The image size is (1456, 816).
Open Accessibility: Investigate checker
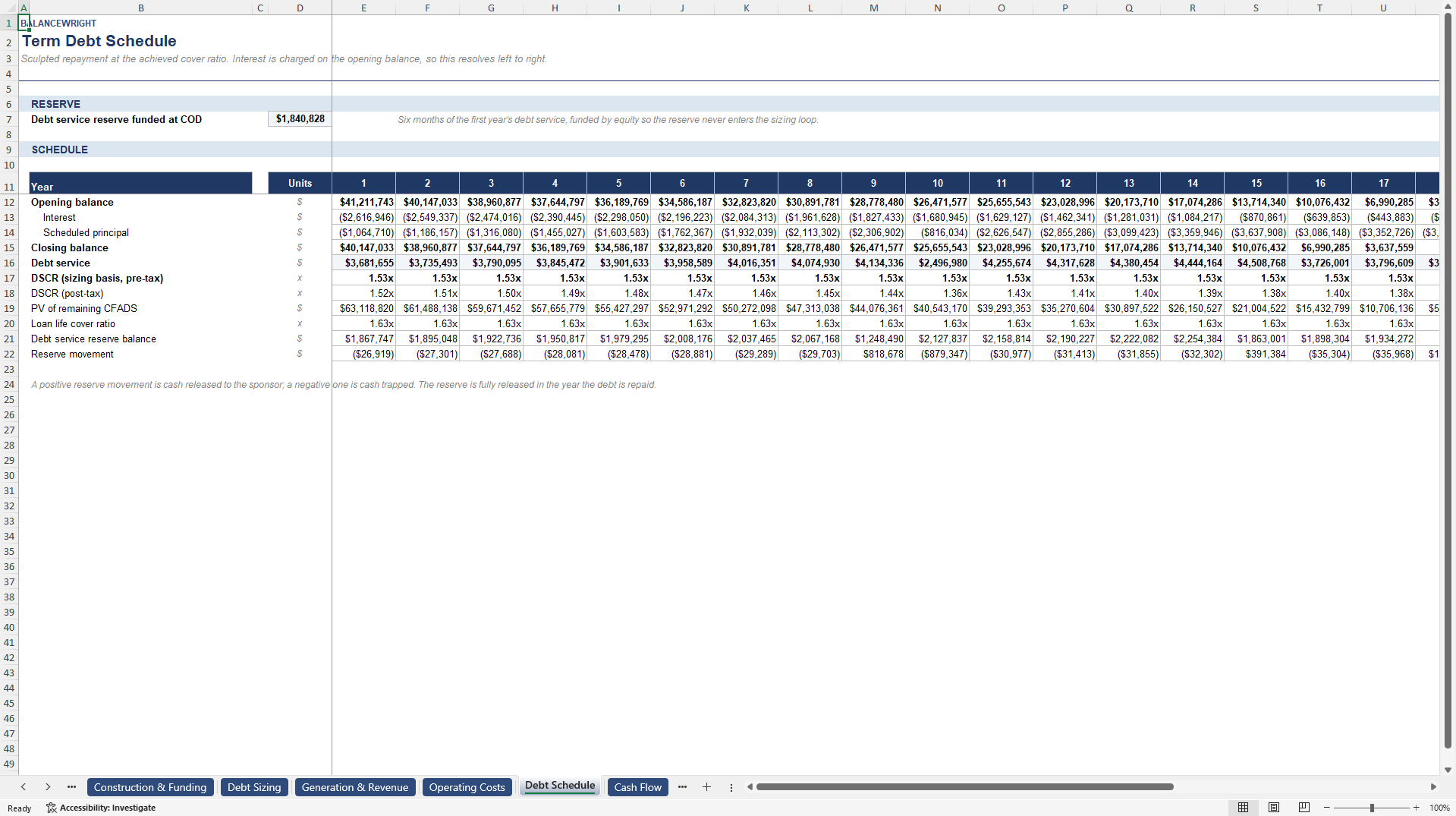(x=101, y=808)
